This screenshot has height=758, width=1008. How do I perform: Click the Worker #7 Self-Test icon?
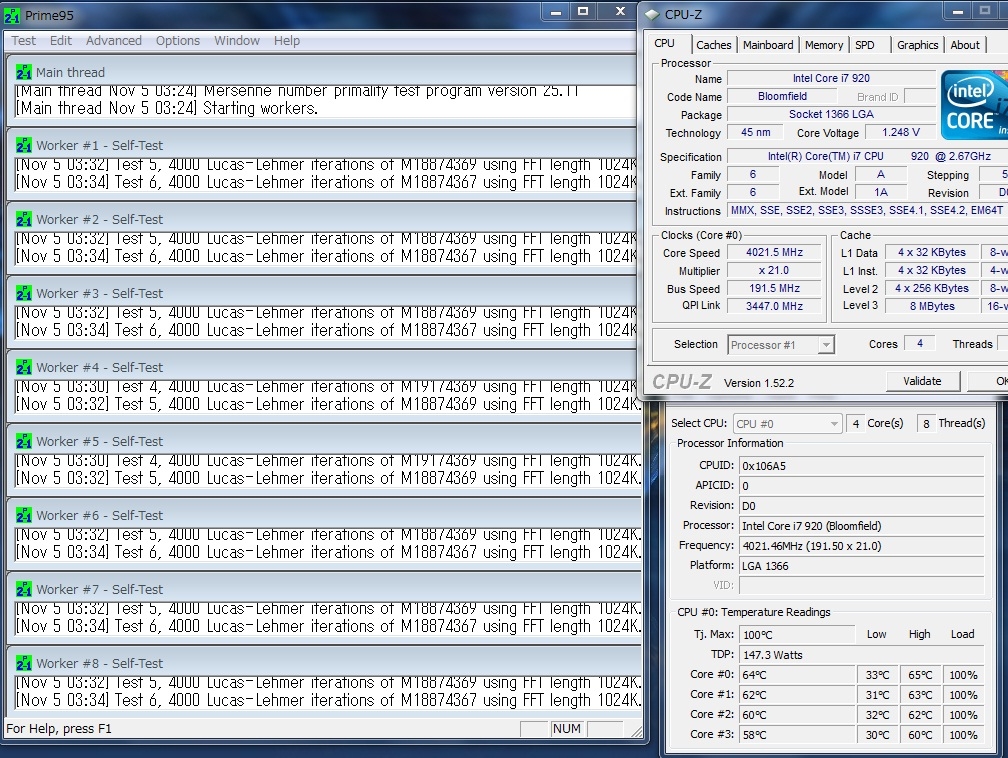[x=24, y=589]
